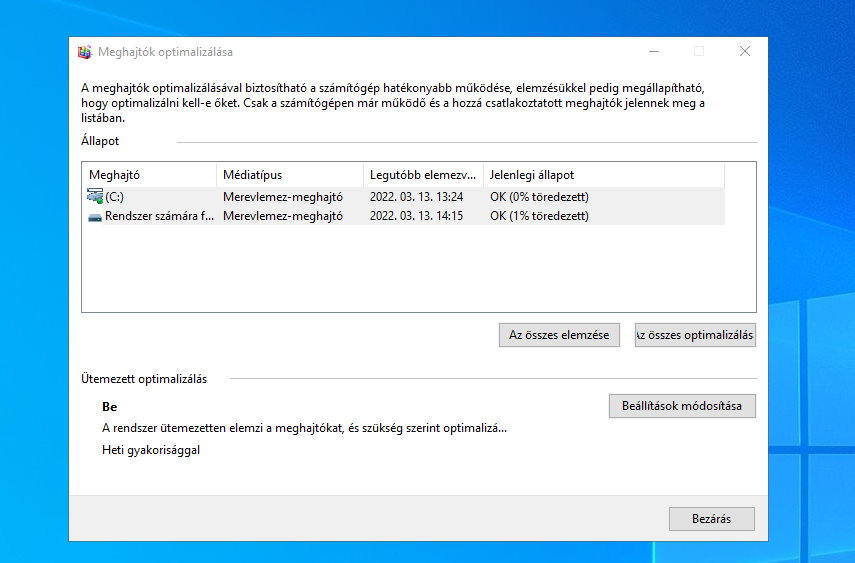Click the 'Az összes elemzése' button
Image resolution: width=855 pixels, height=563 pixels.
click(559, 335)
